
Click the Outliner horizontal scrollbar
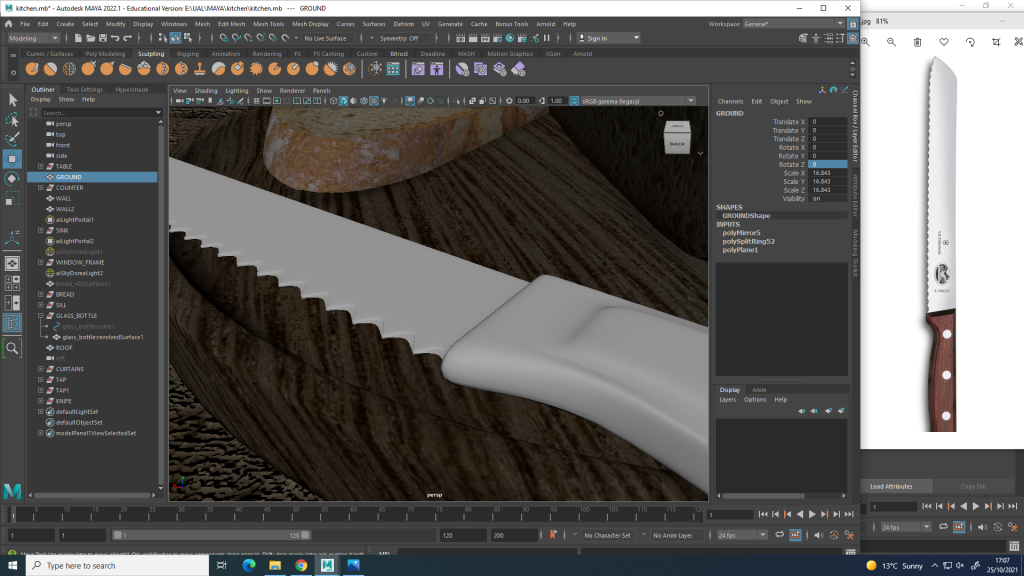click(x=93, y=495)
